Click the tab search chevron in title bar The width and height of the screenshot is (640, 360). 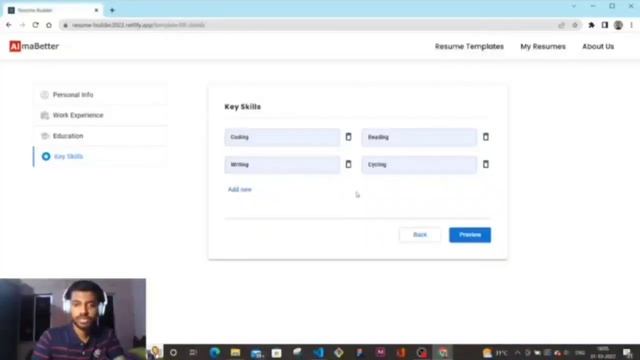pos(574,6)
